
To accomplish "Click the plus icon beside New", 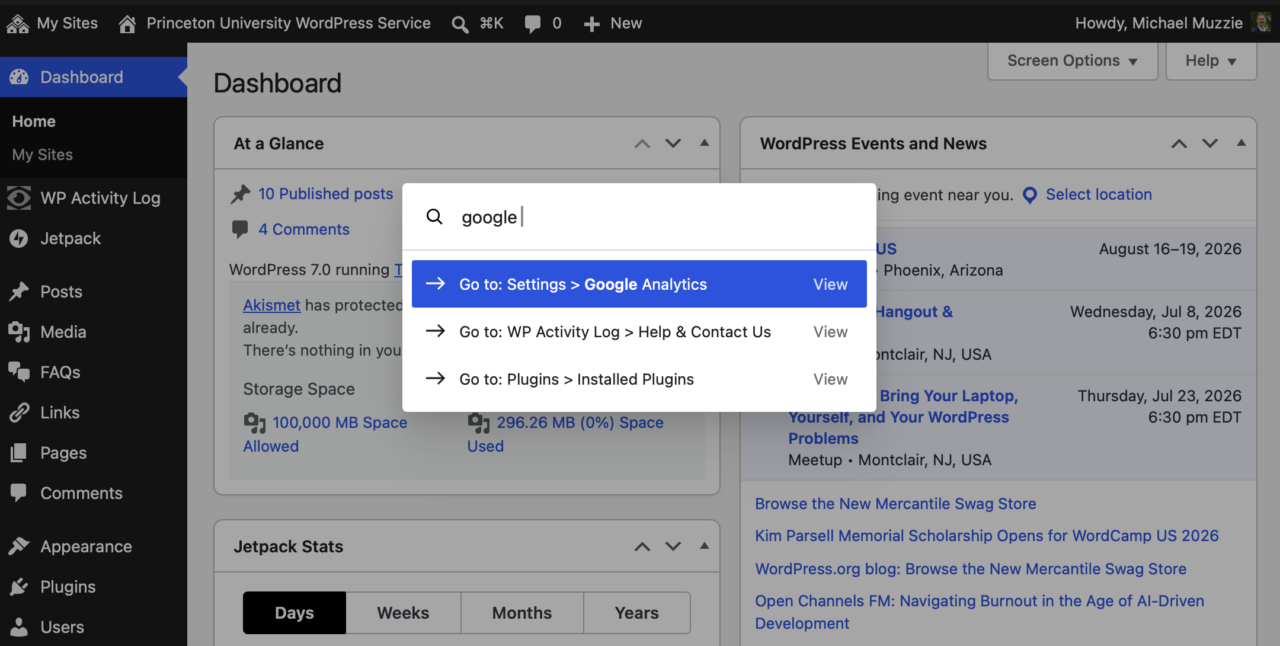I will click(592, 23).
